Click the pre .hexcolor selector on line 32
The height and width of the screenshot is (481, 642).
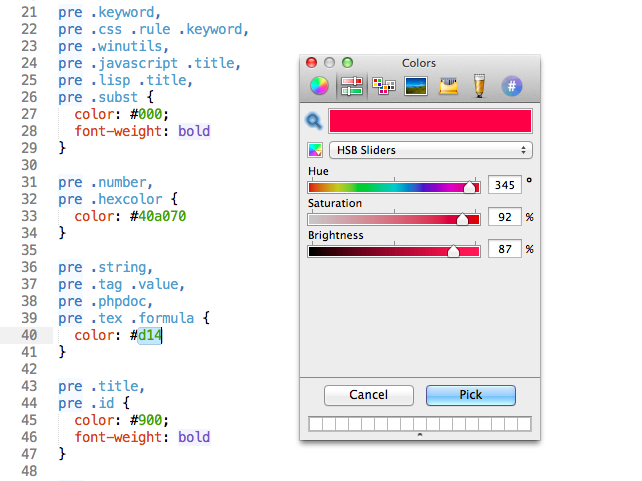pyautogui.click(x=110, y=199)
